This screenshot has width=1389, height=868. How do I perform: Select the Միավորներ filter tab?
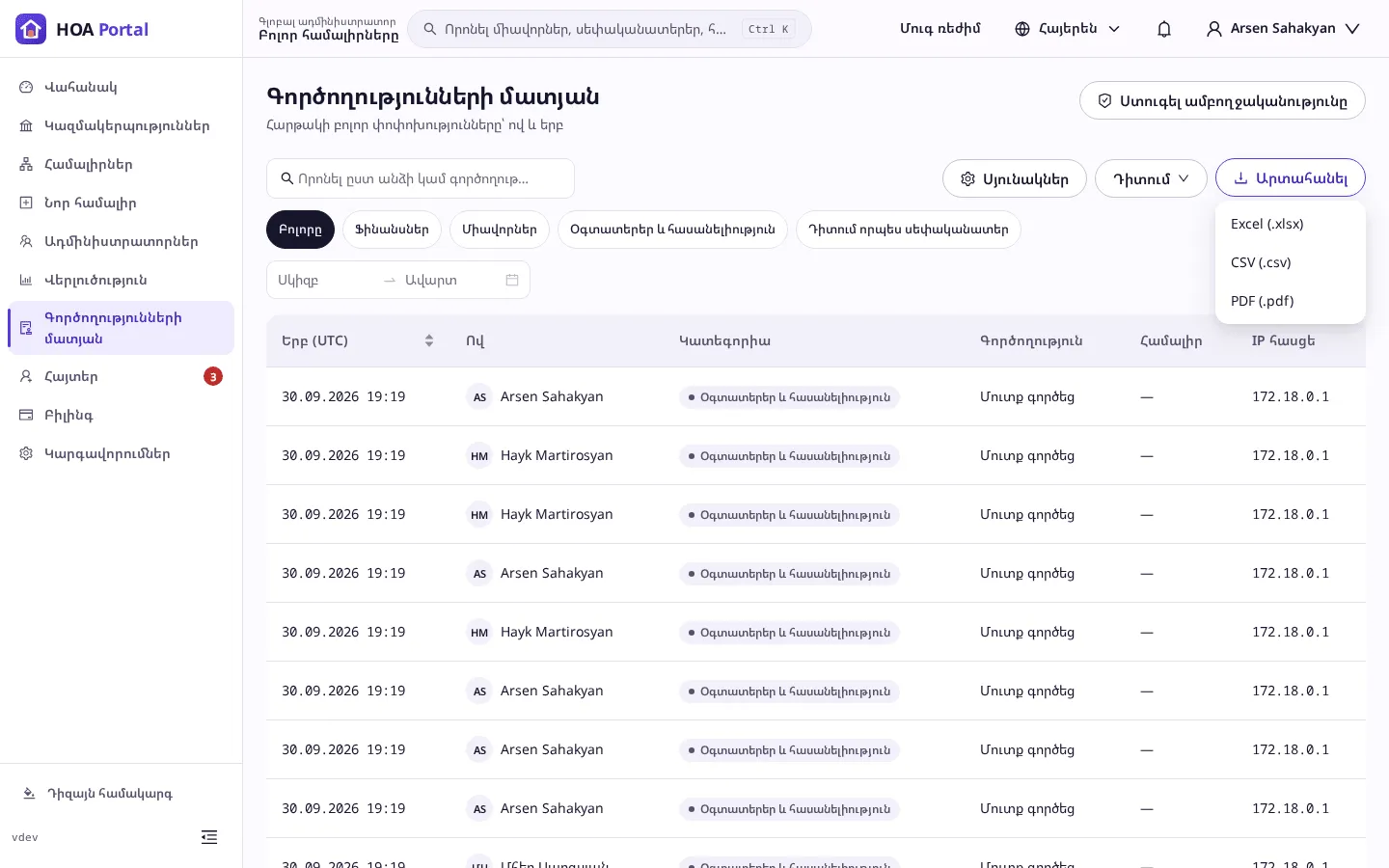click(x=500, y=230)
